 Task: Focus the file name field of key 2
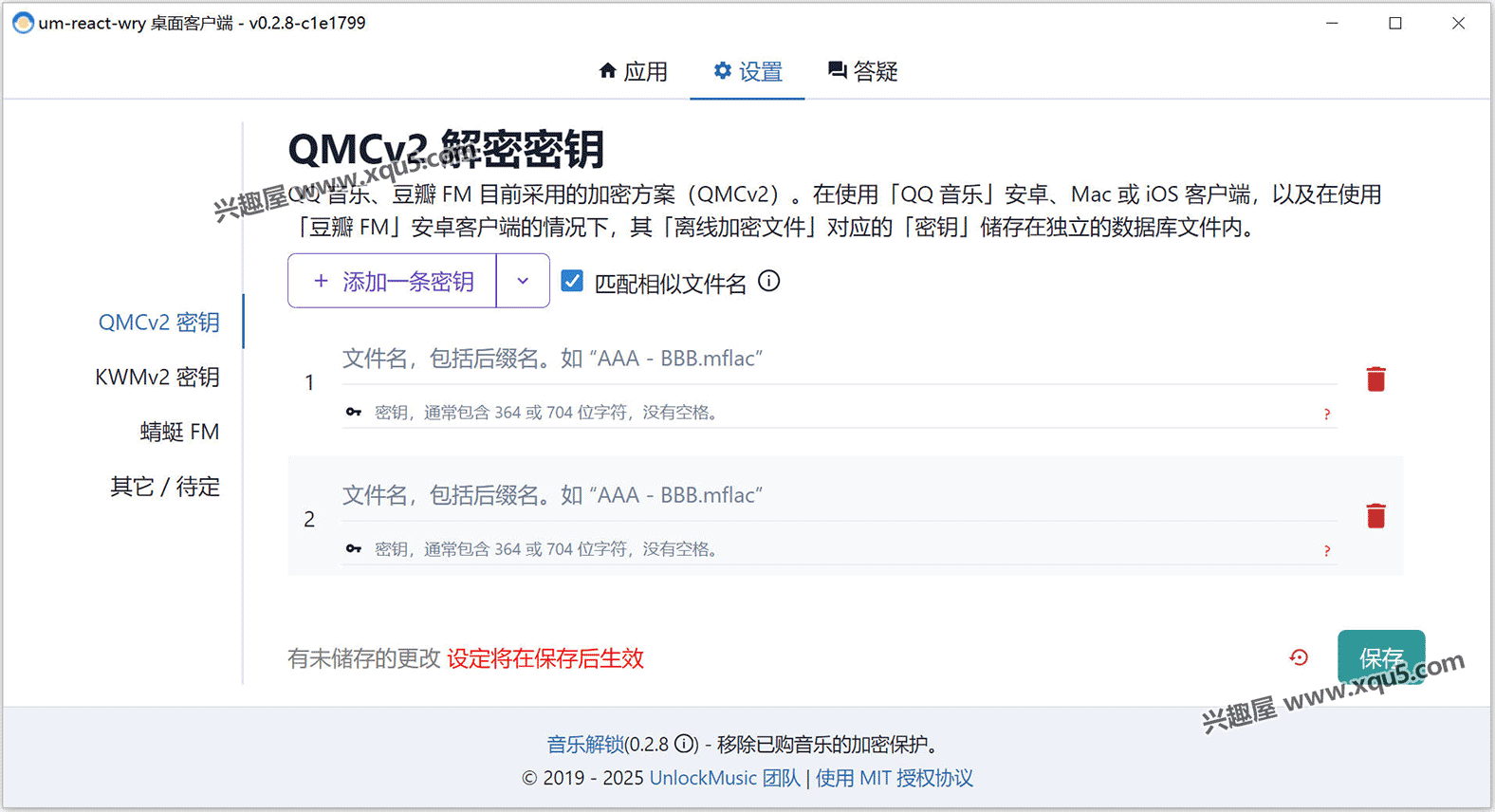pos(840,495)
